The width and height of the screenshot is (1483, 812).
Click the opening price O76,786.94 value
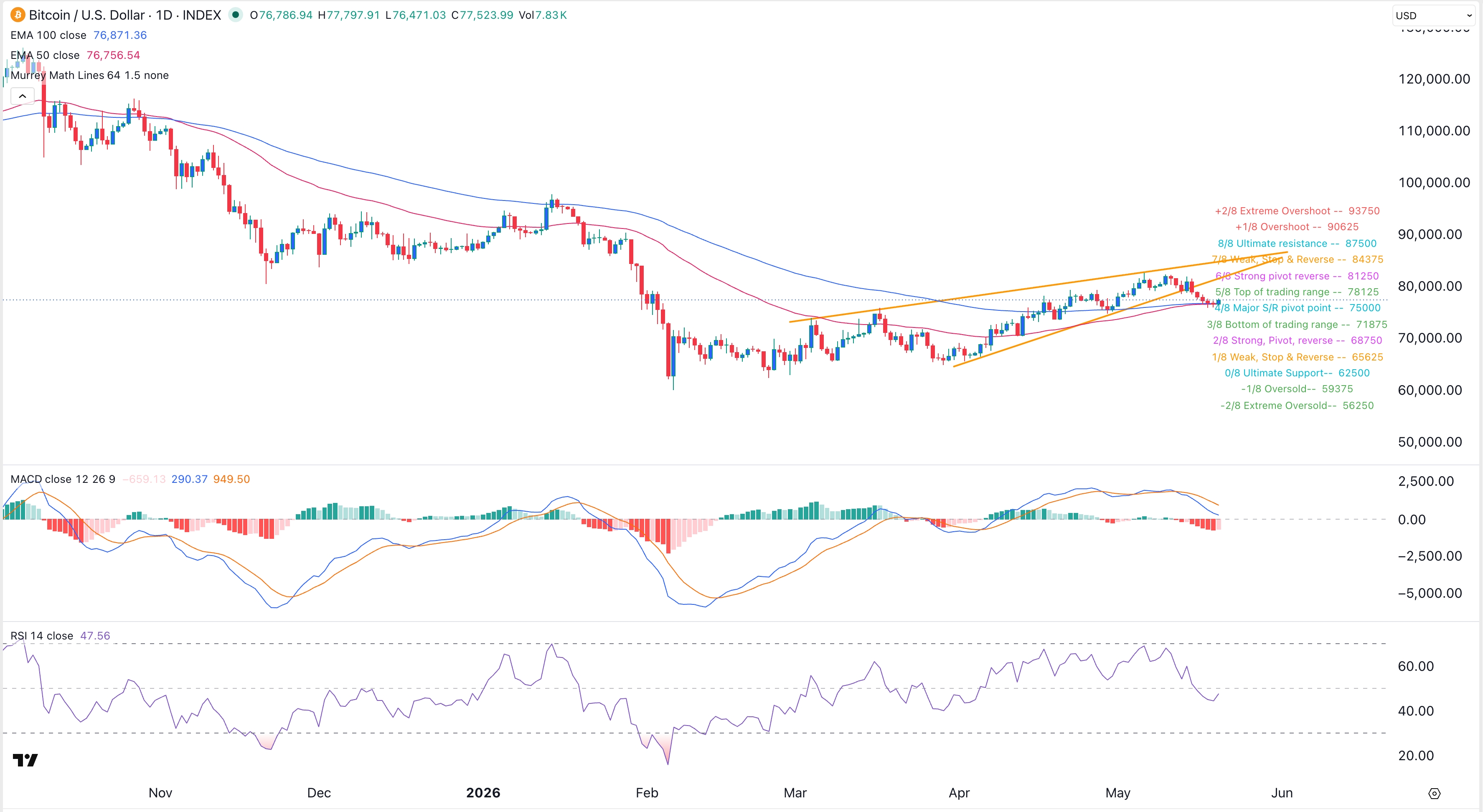point(281,15)
